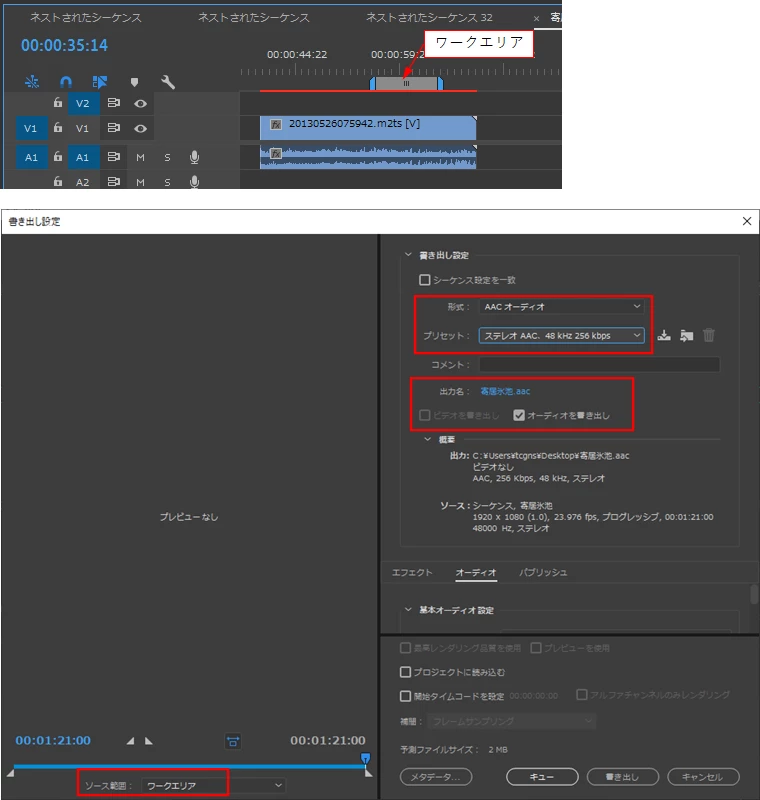The image size is (760, 800).
Task: Click the fit-to-view icon under preview
Action: [x=233, y=741]
